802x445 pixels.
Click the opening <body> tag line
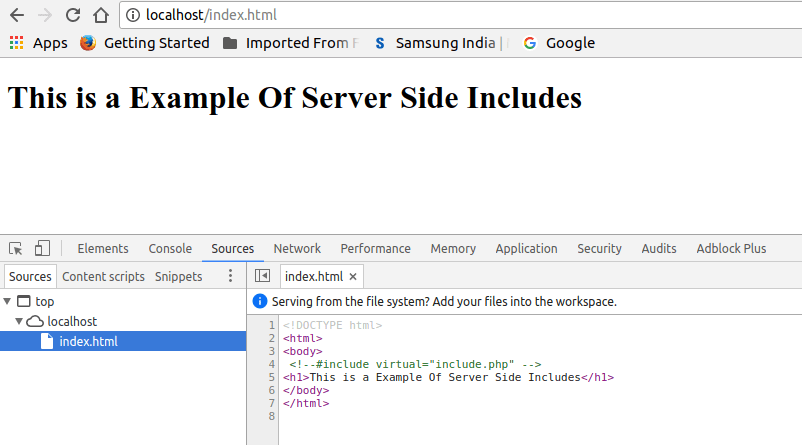(x=303, y=351)
